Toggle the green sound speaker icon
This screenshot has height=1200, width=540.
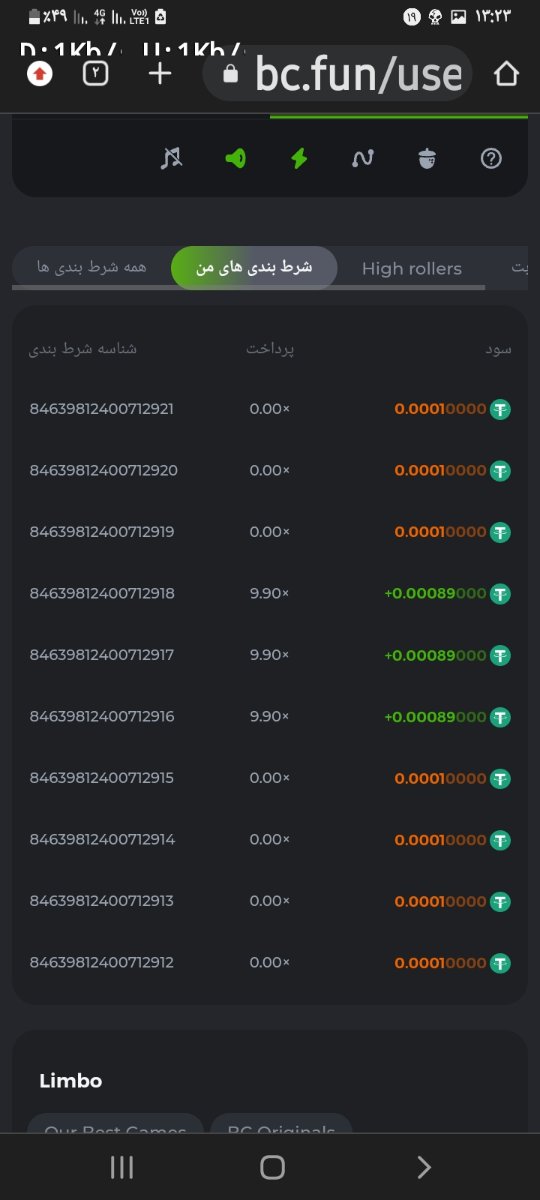coord(236,158)
